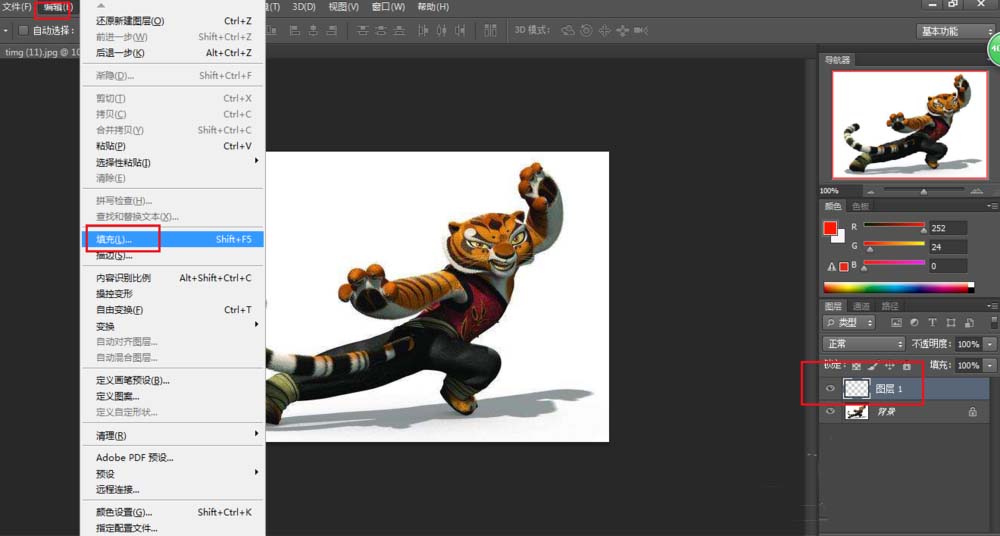This screenshot has width=1000, height=536.
Task: Select 自由变换(F) in the menu
Action: [119, 310]
